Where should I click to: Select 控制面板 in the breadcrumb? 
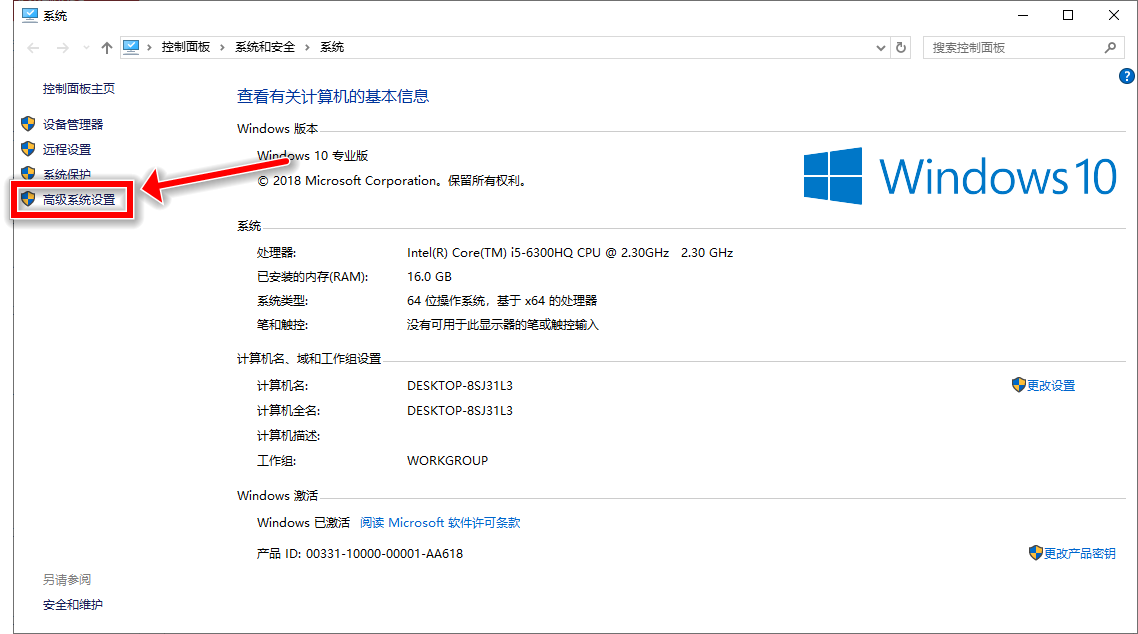tap(186, 47)
